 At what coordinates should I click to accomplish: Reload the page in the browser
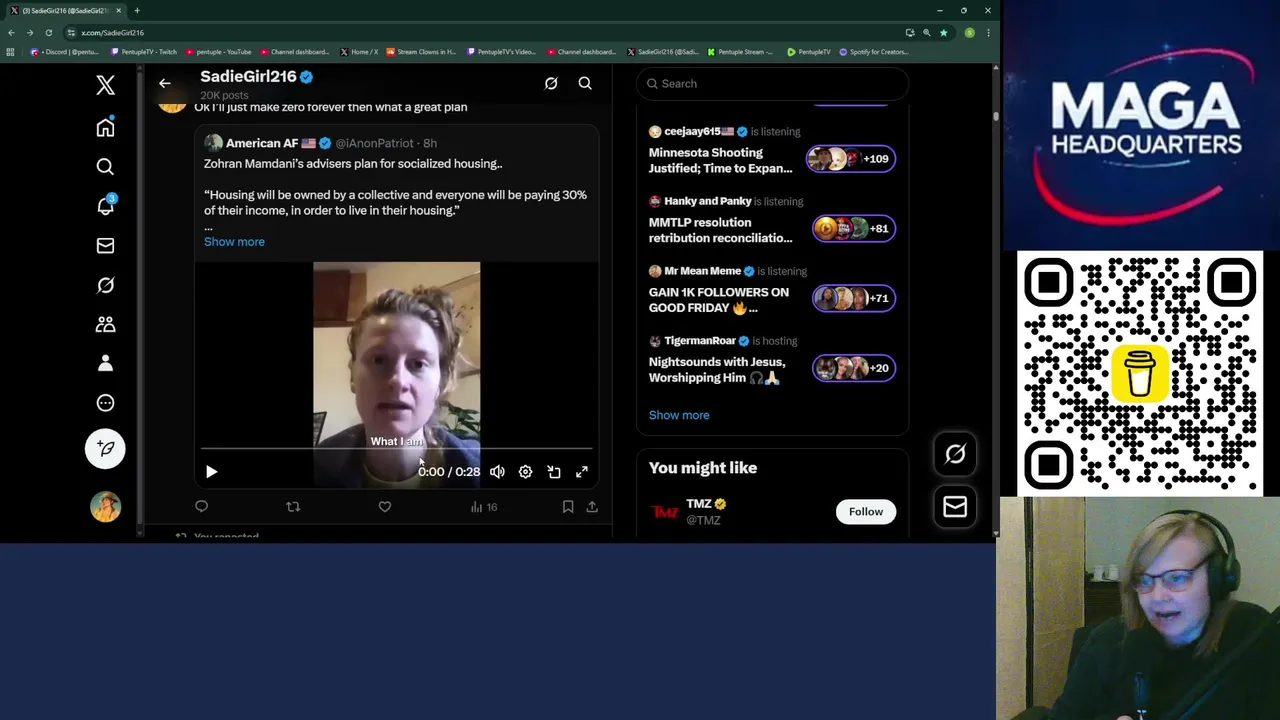point(48,32)
